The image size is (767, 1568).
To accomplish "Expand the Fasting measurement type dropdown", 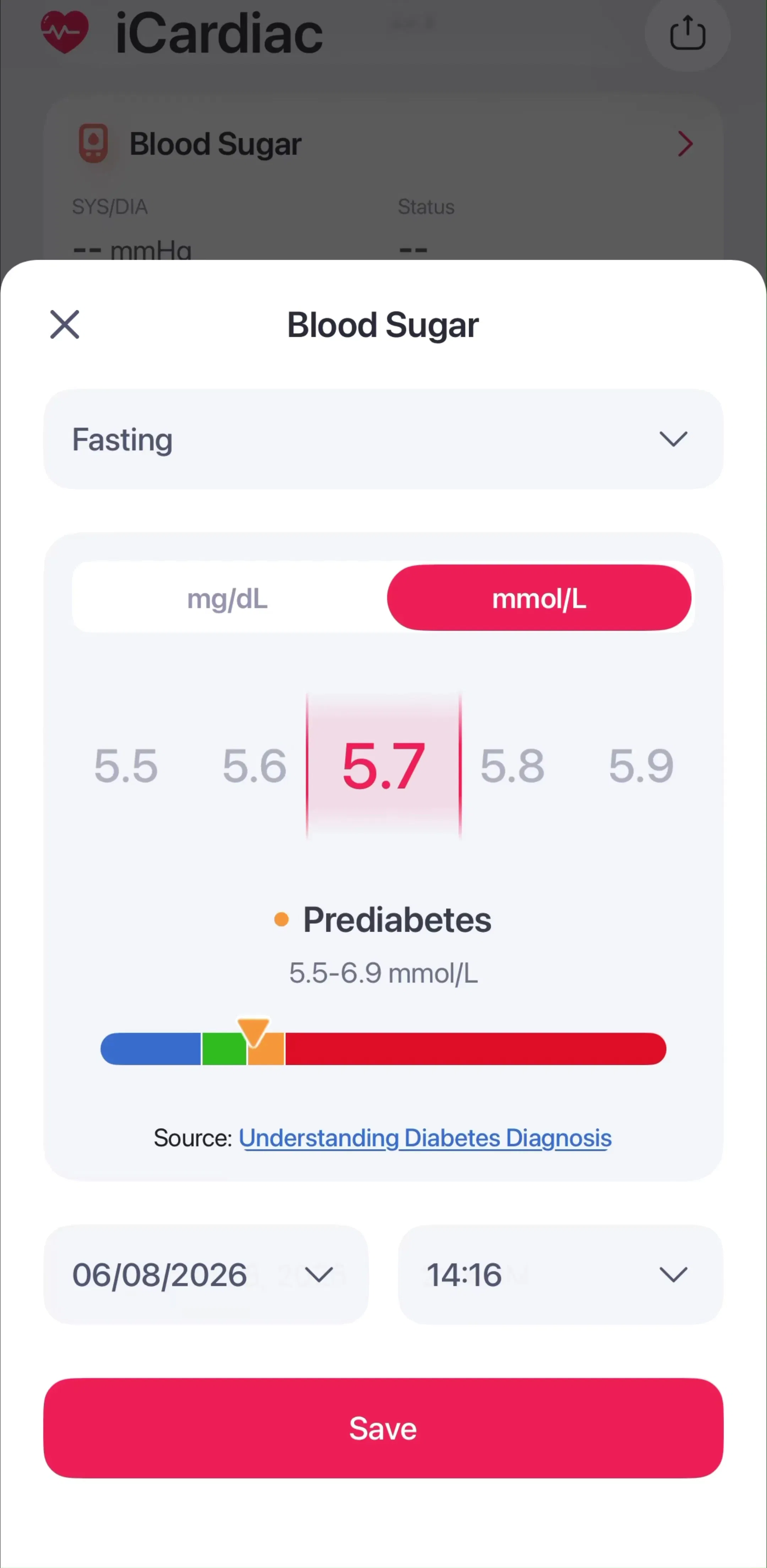I will [x=383, y=439].
